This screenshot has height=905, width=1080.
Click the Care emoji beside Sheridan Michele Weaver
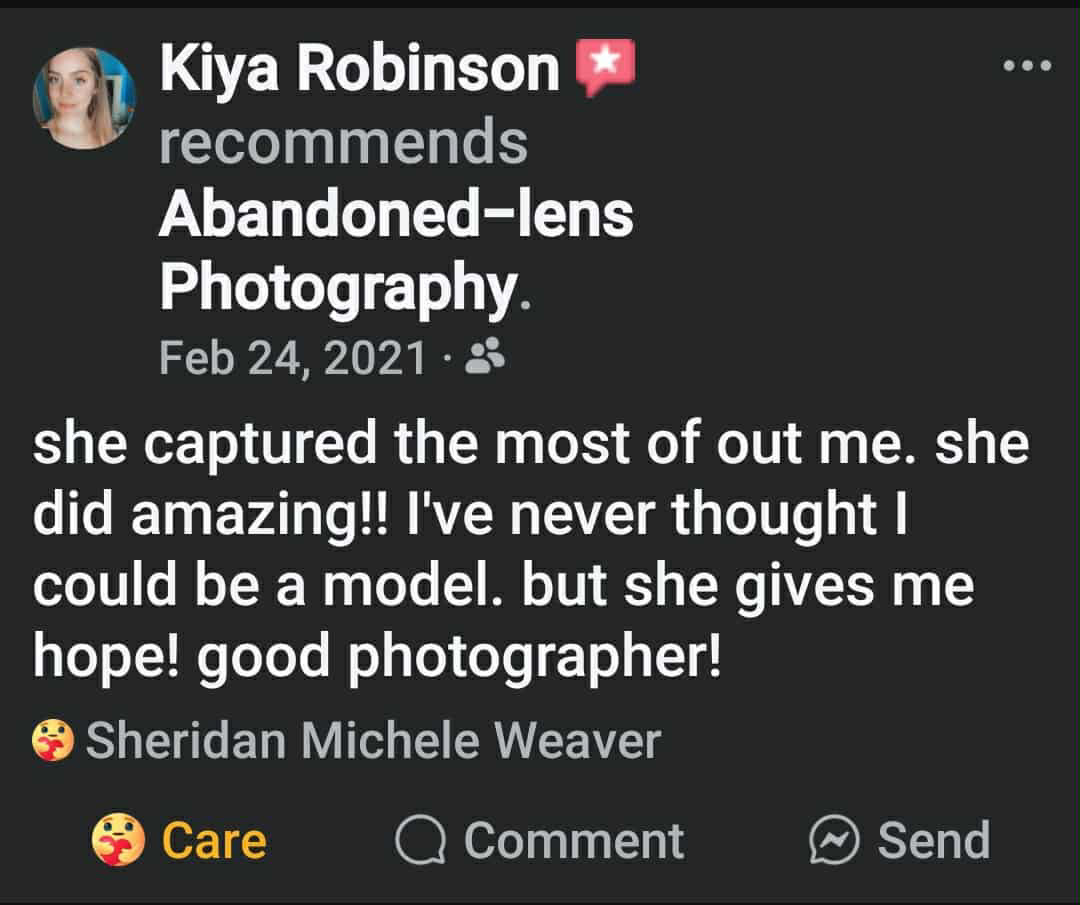[x=53, y=742]
